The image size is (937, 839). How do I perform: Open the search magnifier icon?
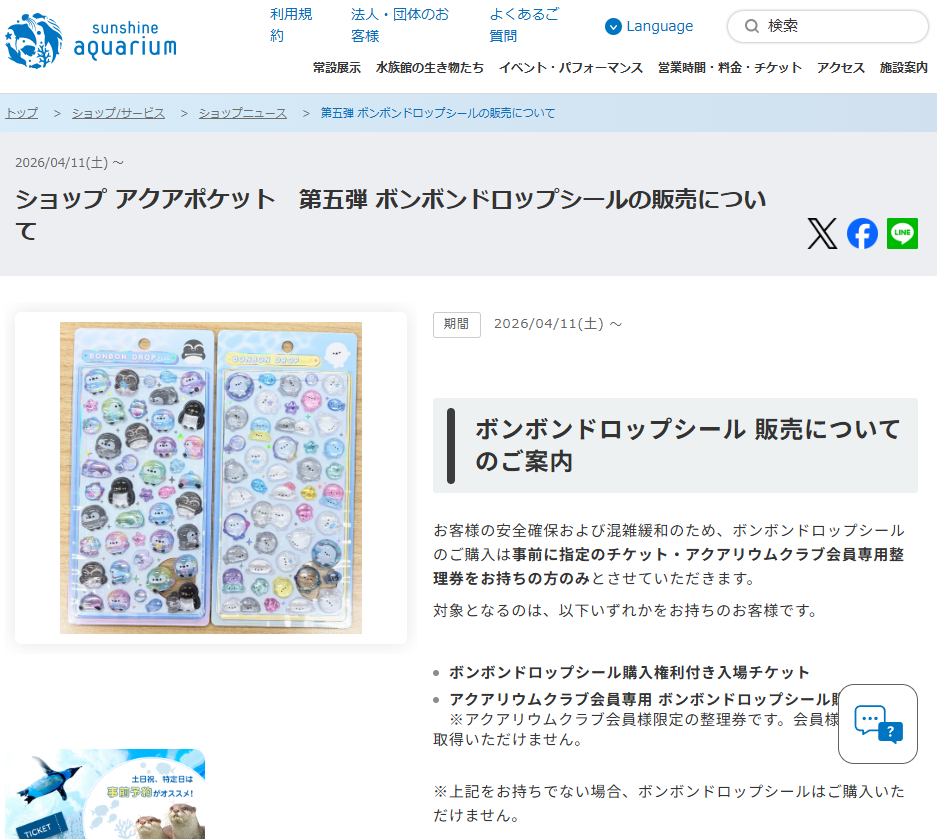[751, 27]
